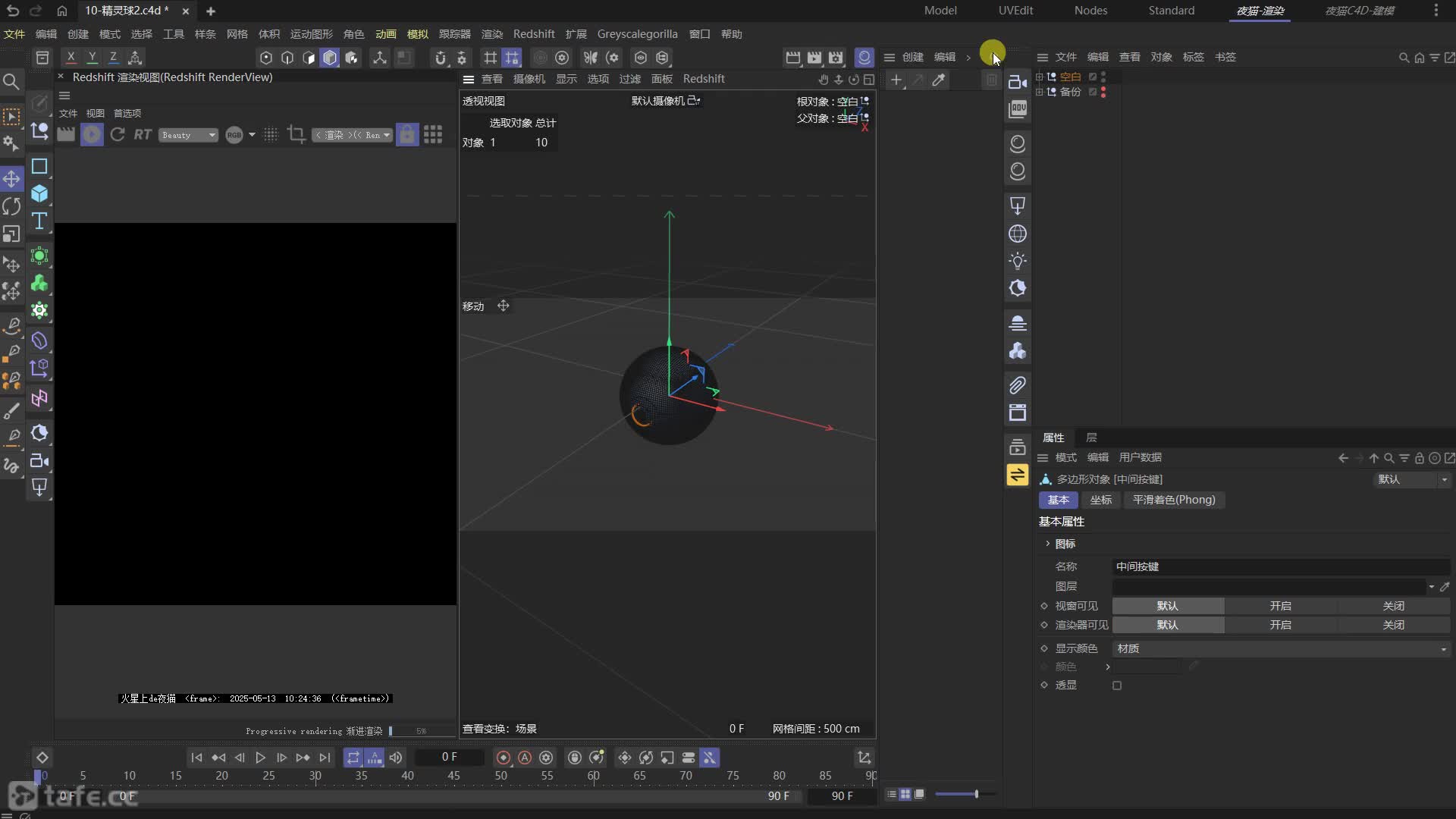This screenshot has width=1456, height=819.
Task: Record active objects keyframe button
Action: click(x=503, y=758)
